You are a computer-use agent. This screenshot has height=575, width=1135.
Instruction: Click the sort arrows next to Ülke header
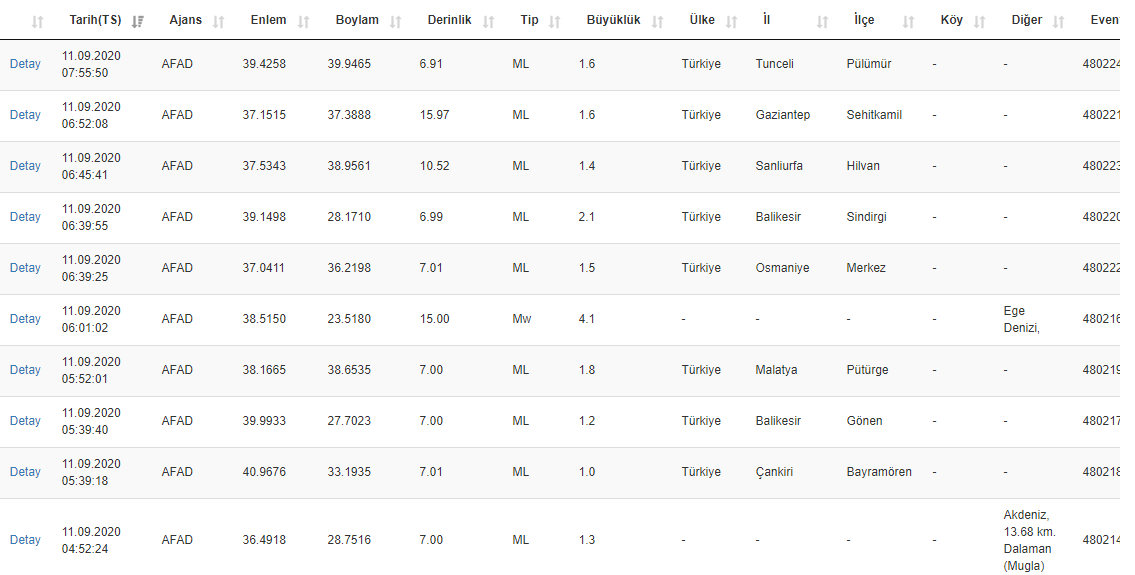tap(732, 21)
